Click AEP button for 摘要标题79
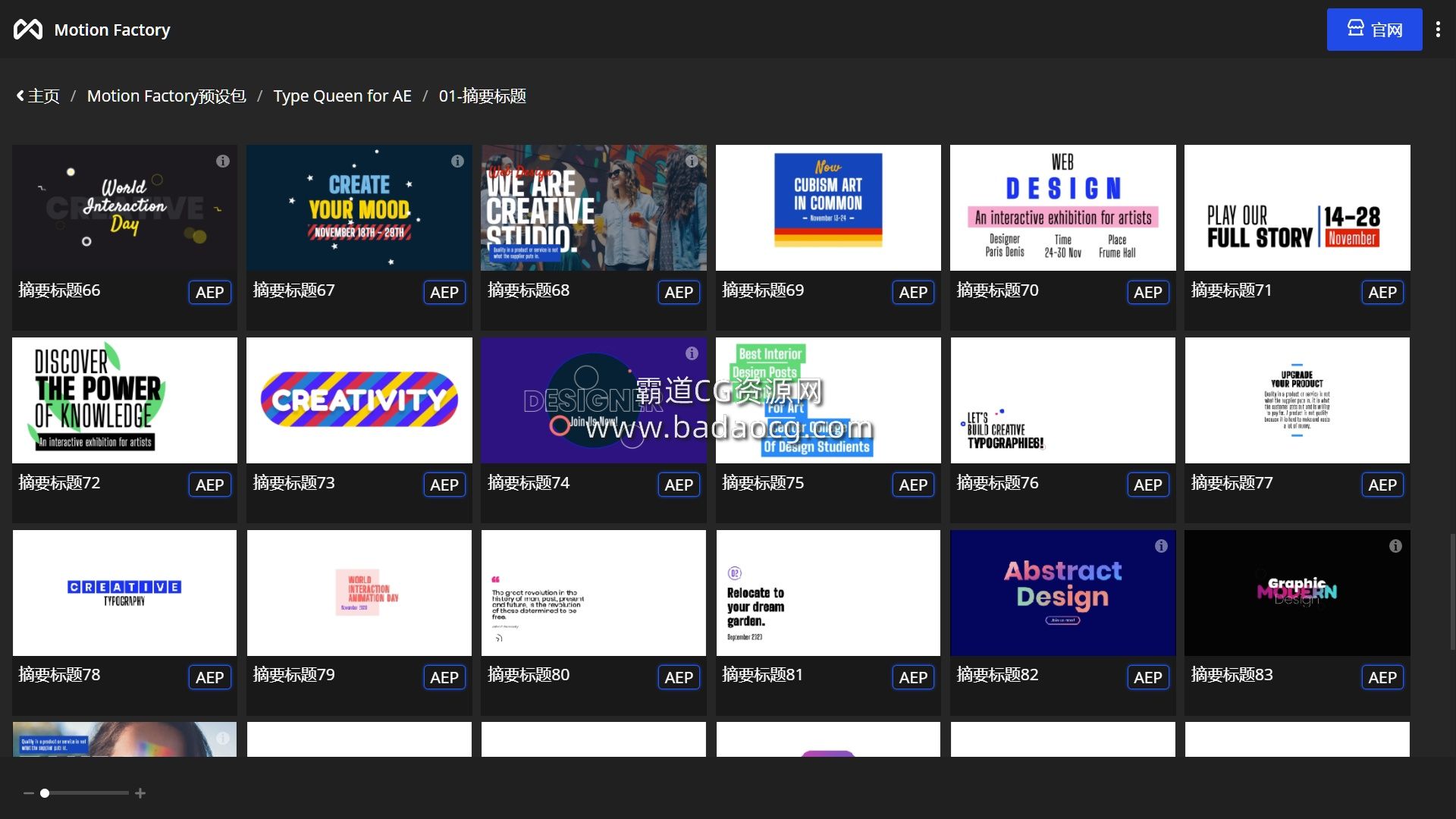Screen dimensions: 1456x819 (x=444, y=677)
